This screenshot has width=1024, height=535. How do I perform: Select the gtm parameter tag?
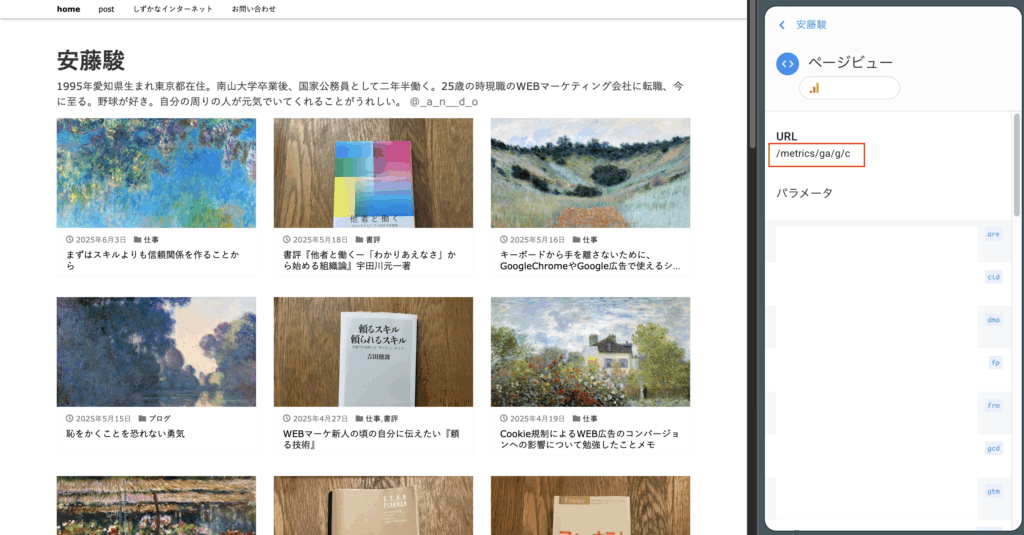point(993,491)
